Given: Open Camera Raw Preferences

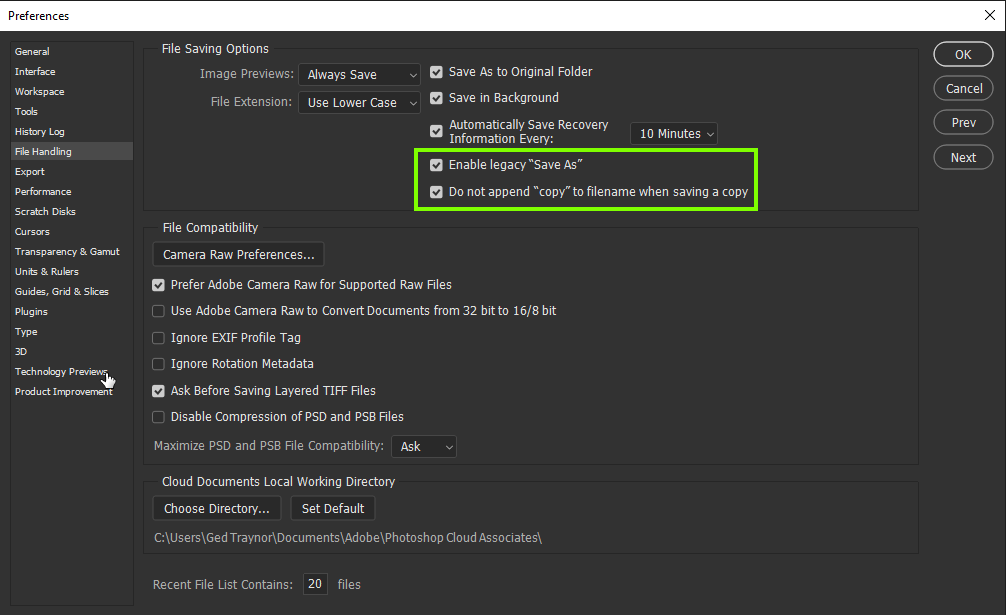Looking at the screenshot, I should [237, 254].
